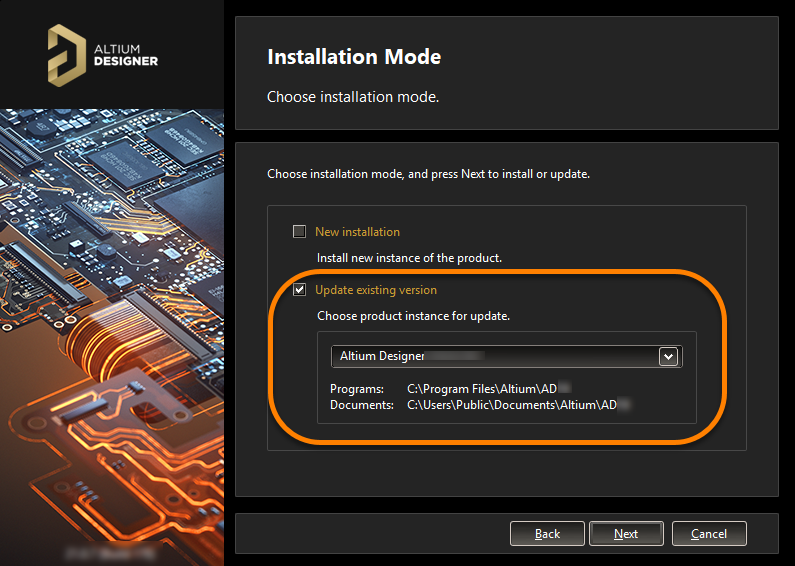
Task: Click the Update existing version label
Action: (376, 290)
